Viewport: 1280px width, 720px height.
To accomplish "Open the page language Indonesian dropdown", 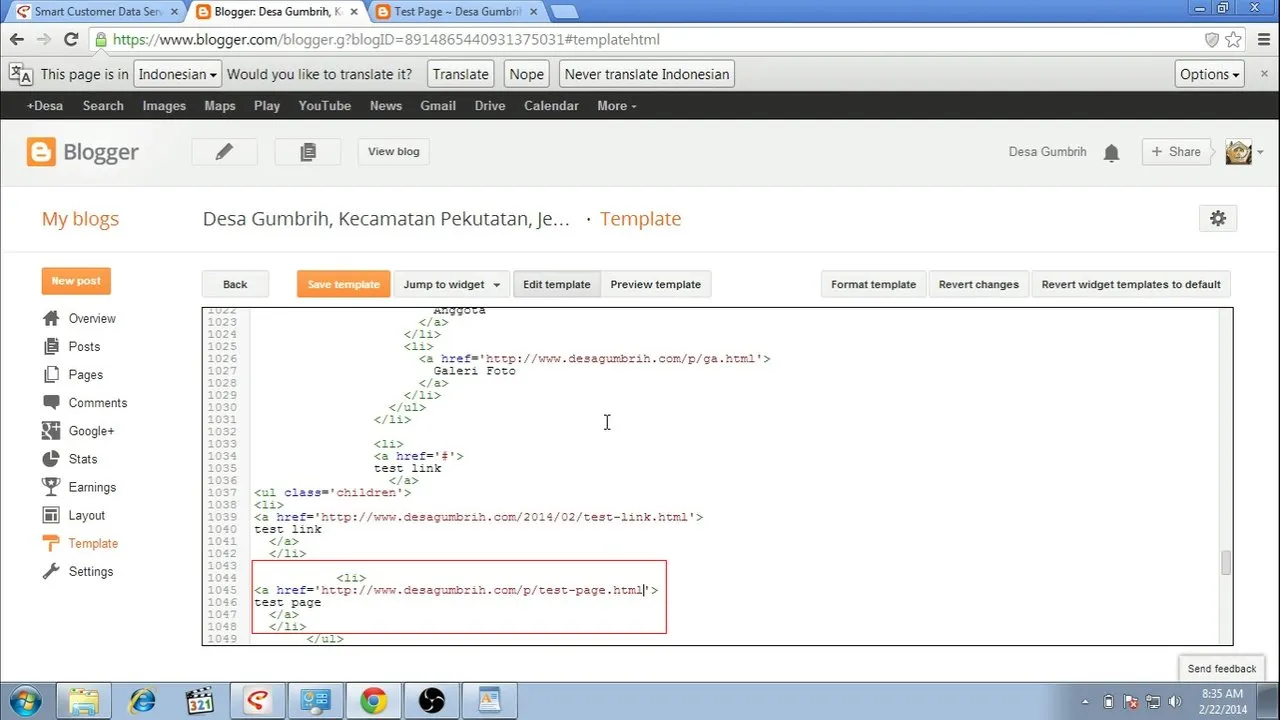I will coord(178,74).
